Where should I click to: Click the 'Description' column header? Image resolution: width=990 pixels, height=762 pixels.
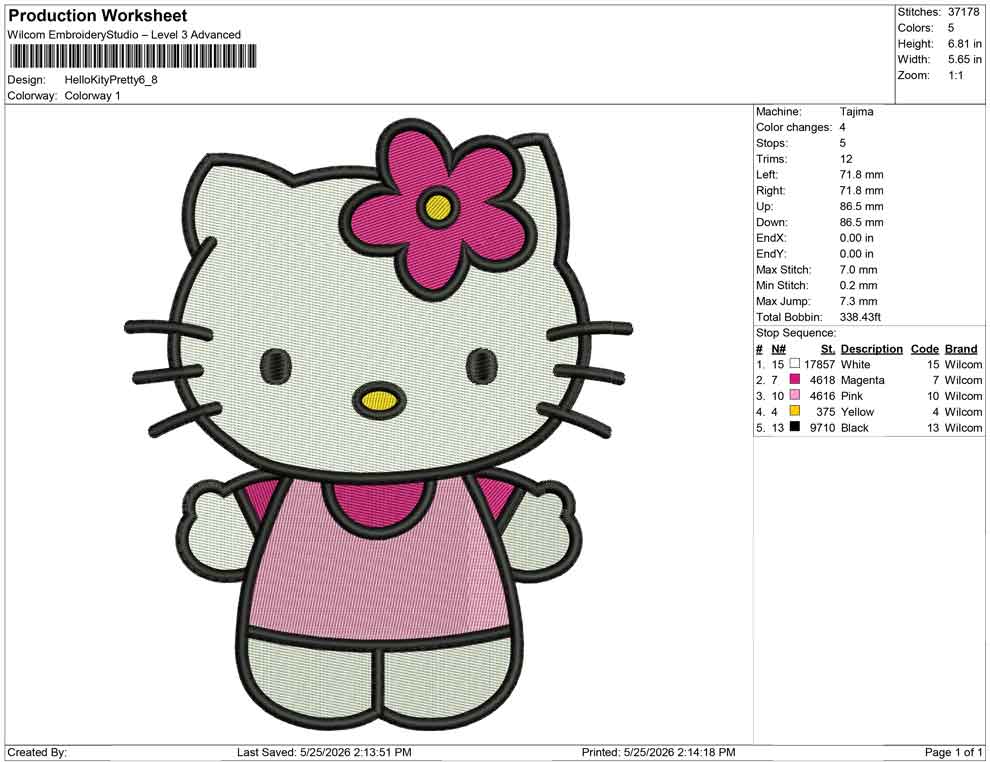(872, 348)
